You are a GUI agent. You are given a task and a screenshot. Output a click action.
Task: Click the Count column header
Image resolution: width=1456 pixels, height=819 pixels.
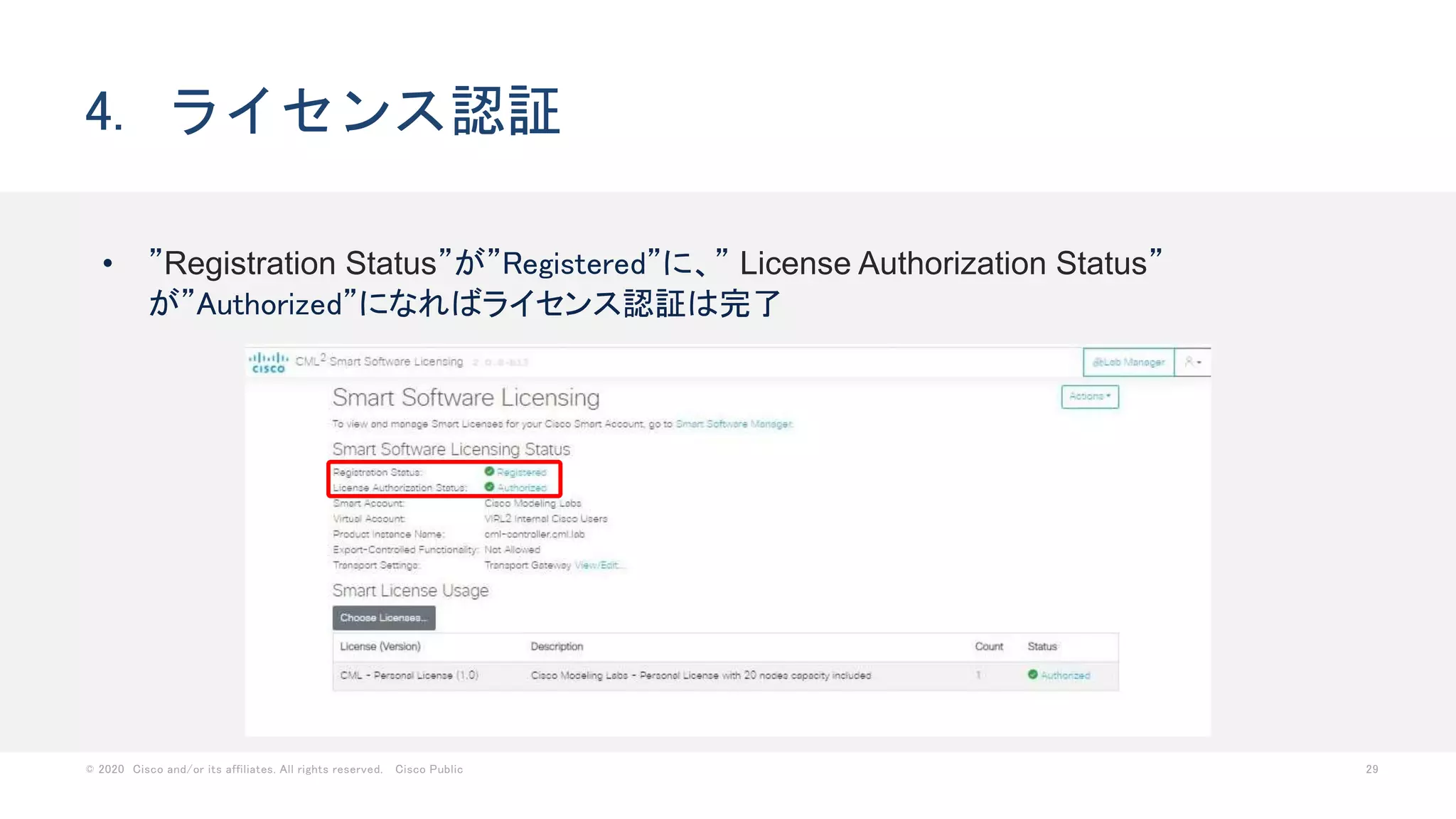point(989,646)
